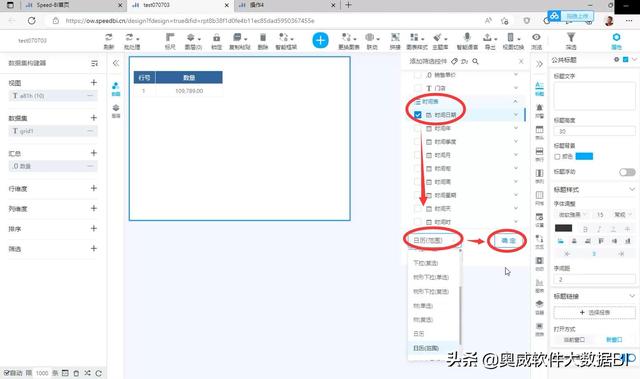Open the 更换图表 change chart tool

tap(349, 41)
